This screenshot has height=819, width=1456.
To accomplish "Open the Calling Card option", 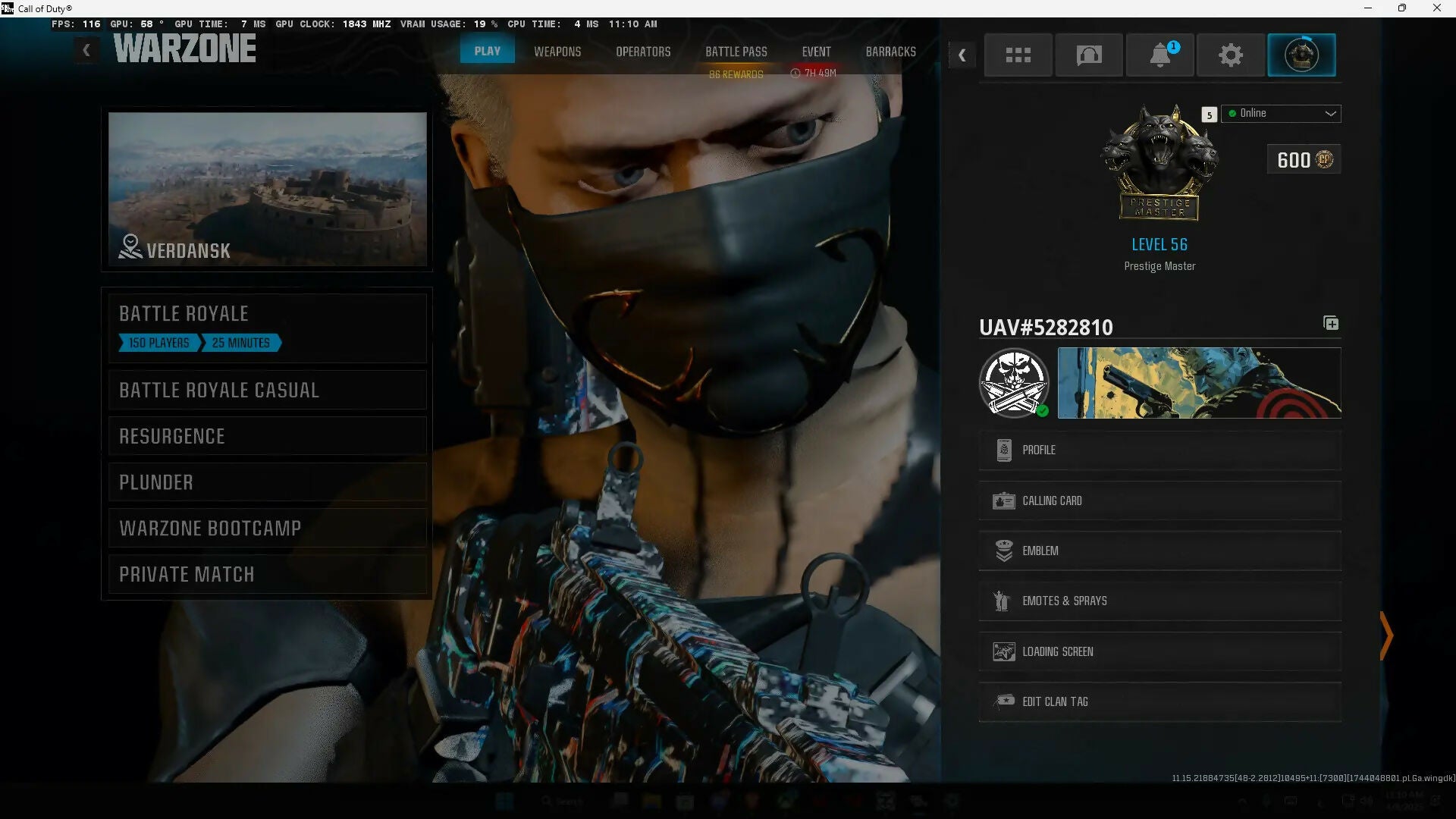I will [1159, 500].
